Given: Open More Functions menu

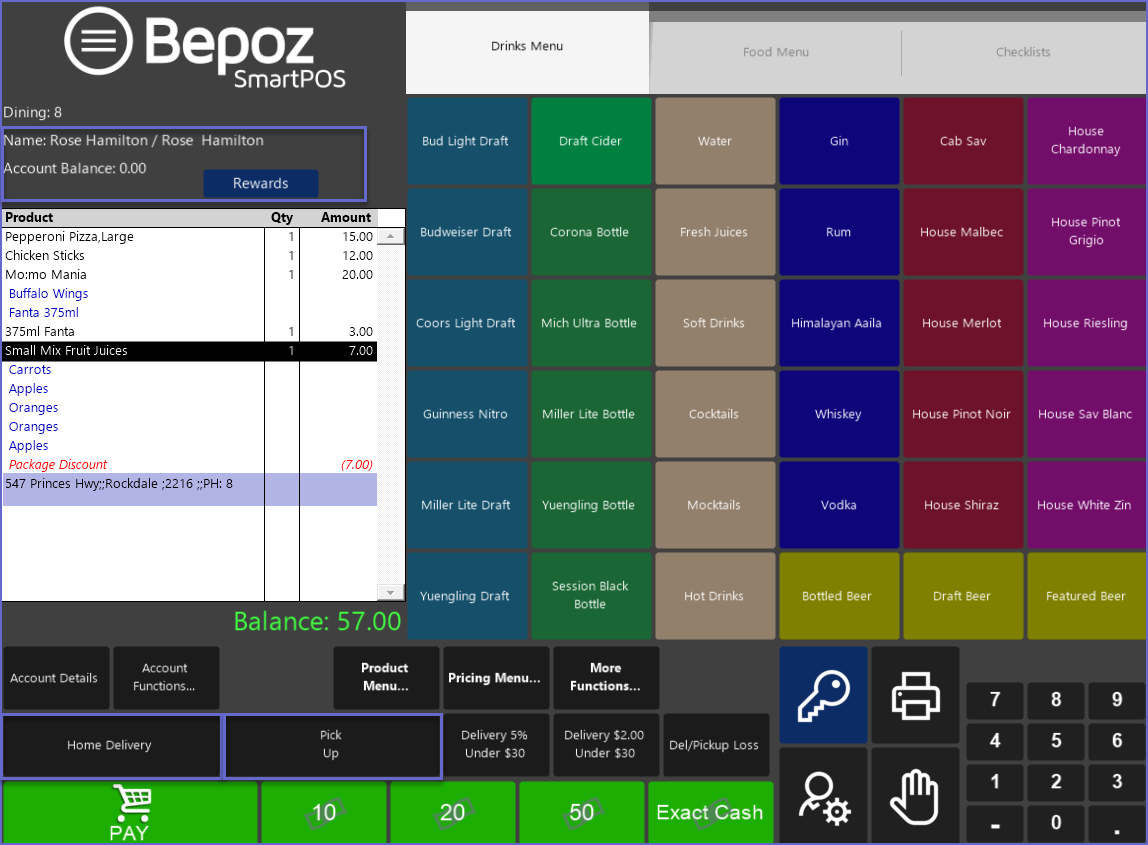Looking at the screenshot, I should click(605, 677).
